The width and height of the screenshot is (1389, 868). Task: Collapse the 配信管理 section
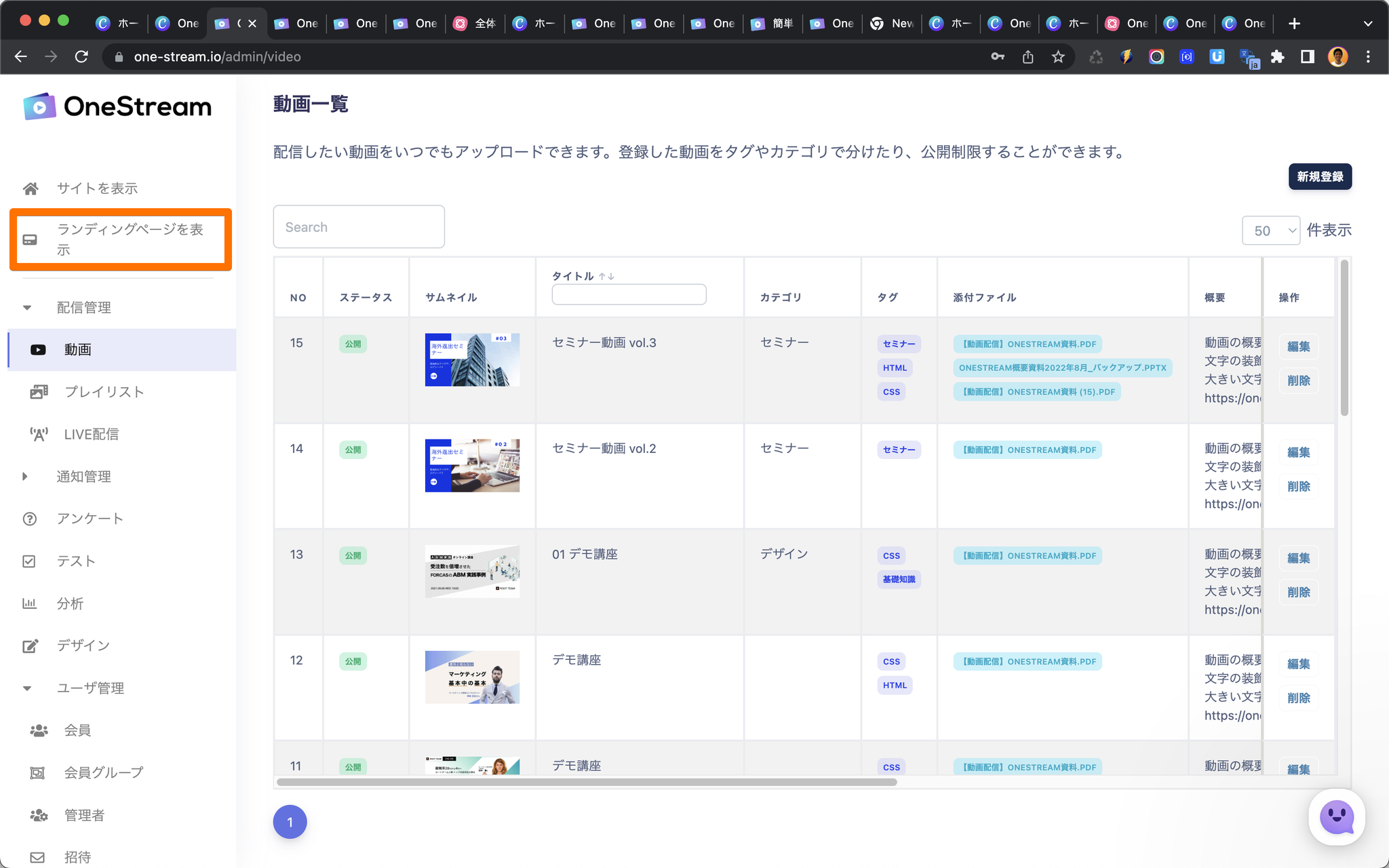tap(27, 308)
